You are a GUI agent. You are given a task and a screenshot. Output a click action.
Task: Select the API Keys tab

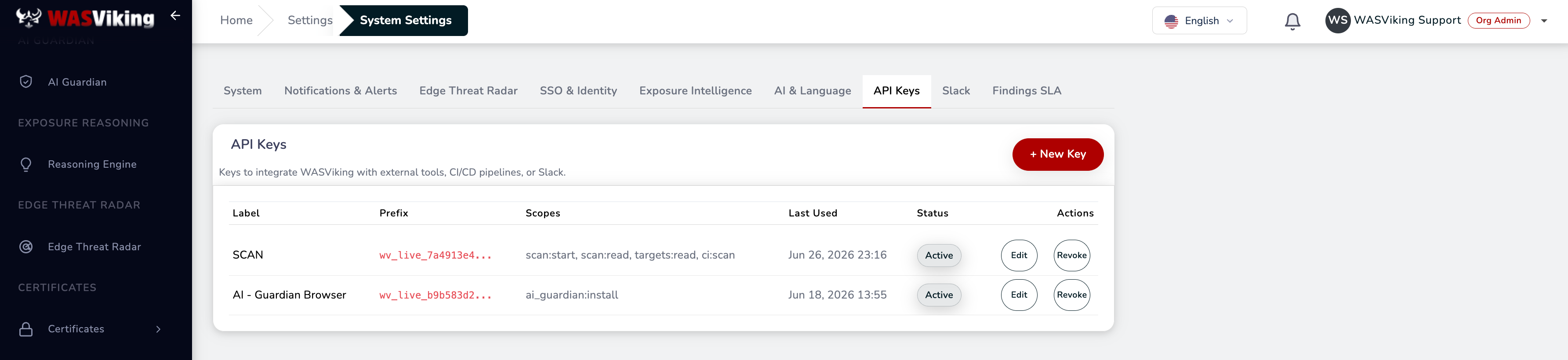tap(896, 90)
